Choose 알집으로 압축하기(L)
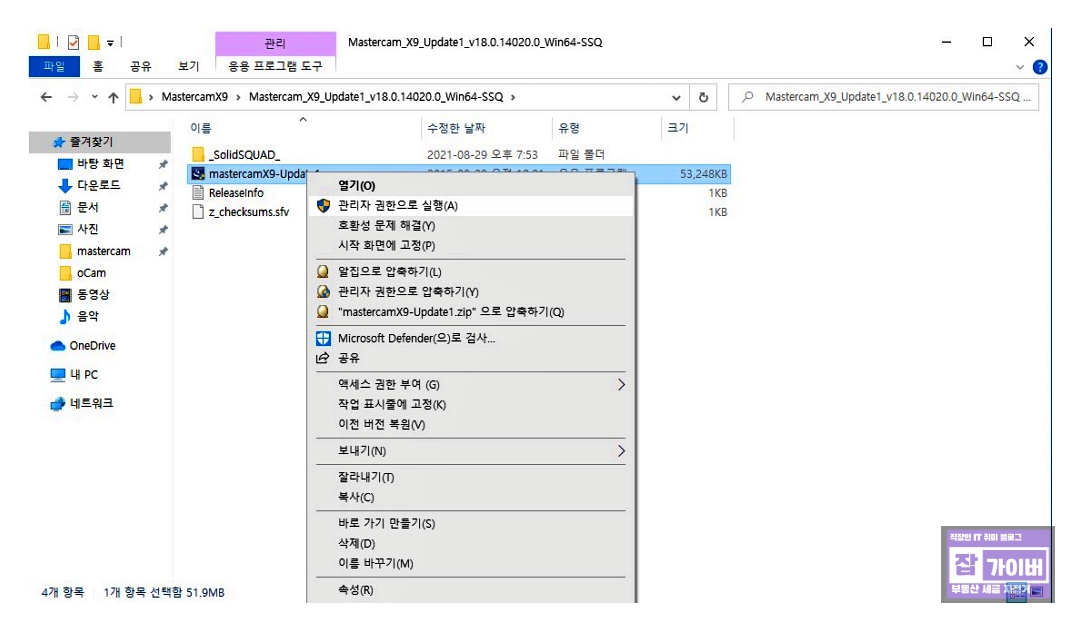 click(x=470, y=272)
